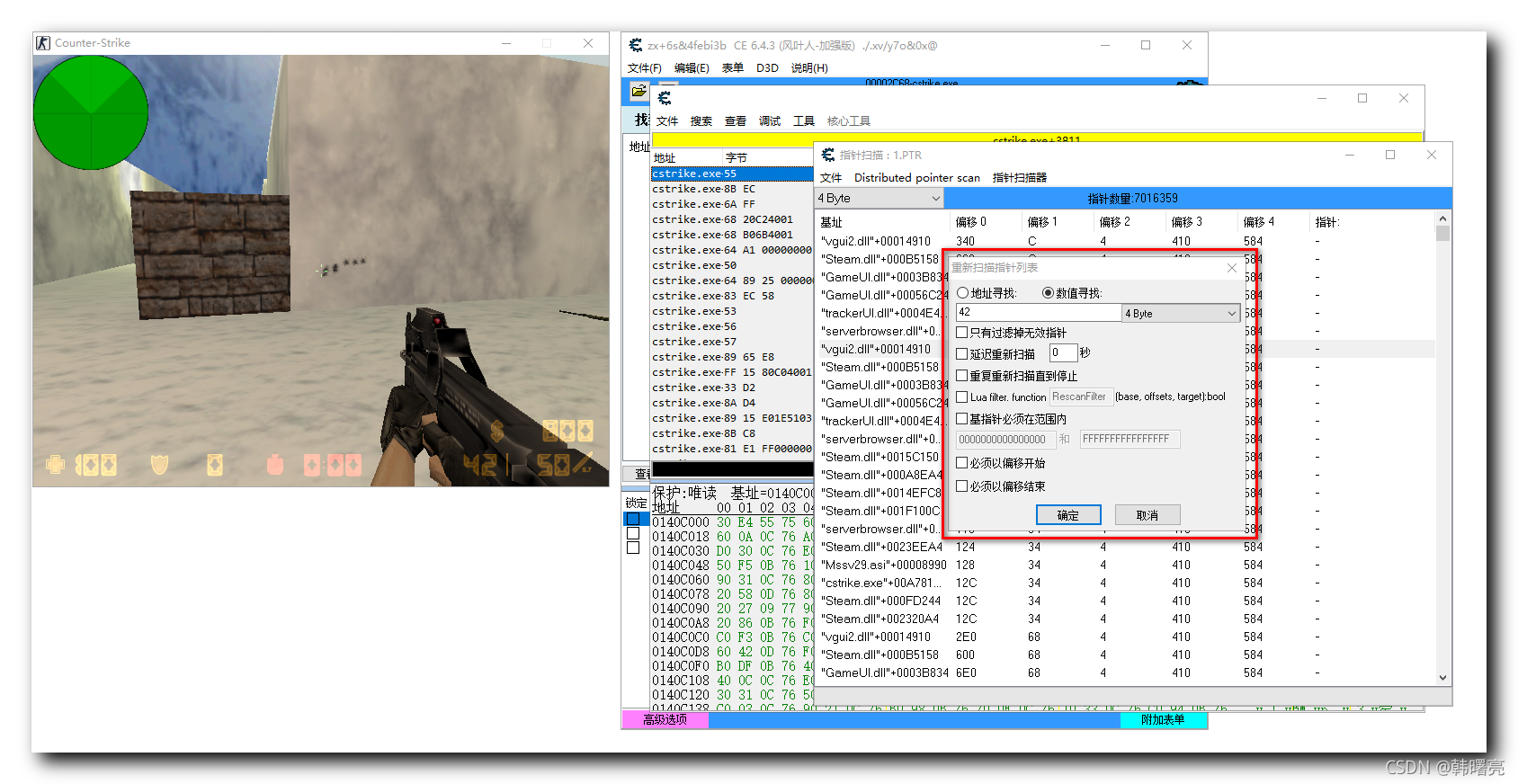Screen dimensions: 1518x784
Task: Tick the Lua filter function checkbox
Action: point(962,397)
